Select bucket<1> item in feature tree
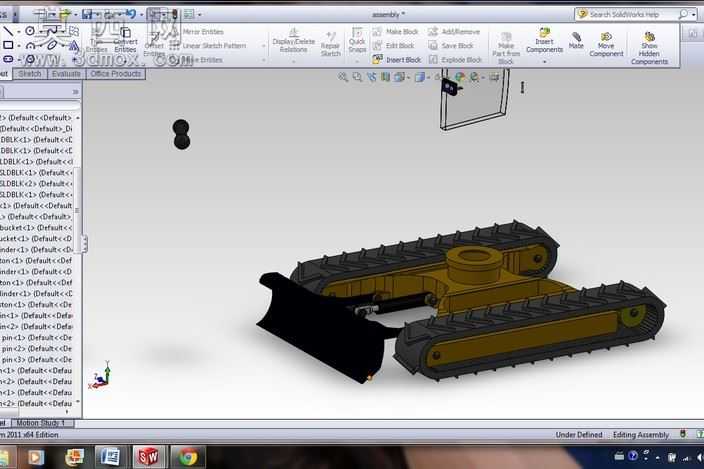Screen dimensions: 704x469 (36, 228)
